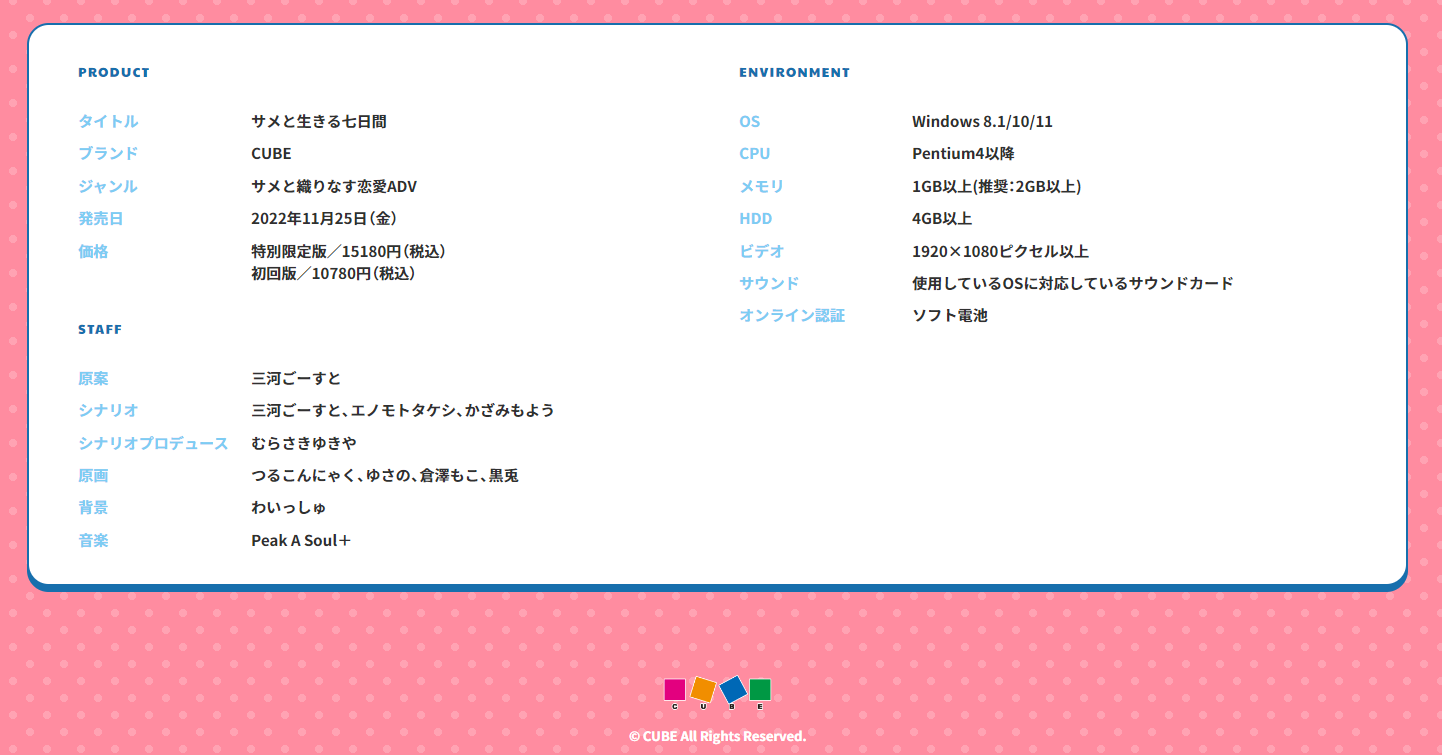Click the 原画 label
Screen dimensions: 1442x755
[93, 475]
